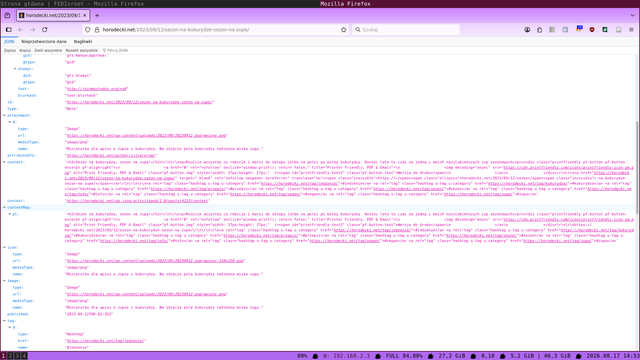Switch to workspace 3 in status bar

(x=17, y=356)
